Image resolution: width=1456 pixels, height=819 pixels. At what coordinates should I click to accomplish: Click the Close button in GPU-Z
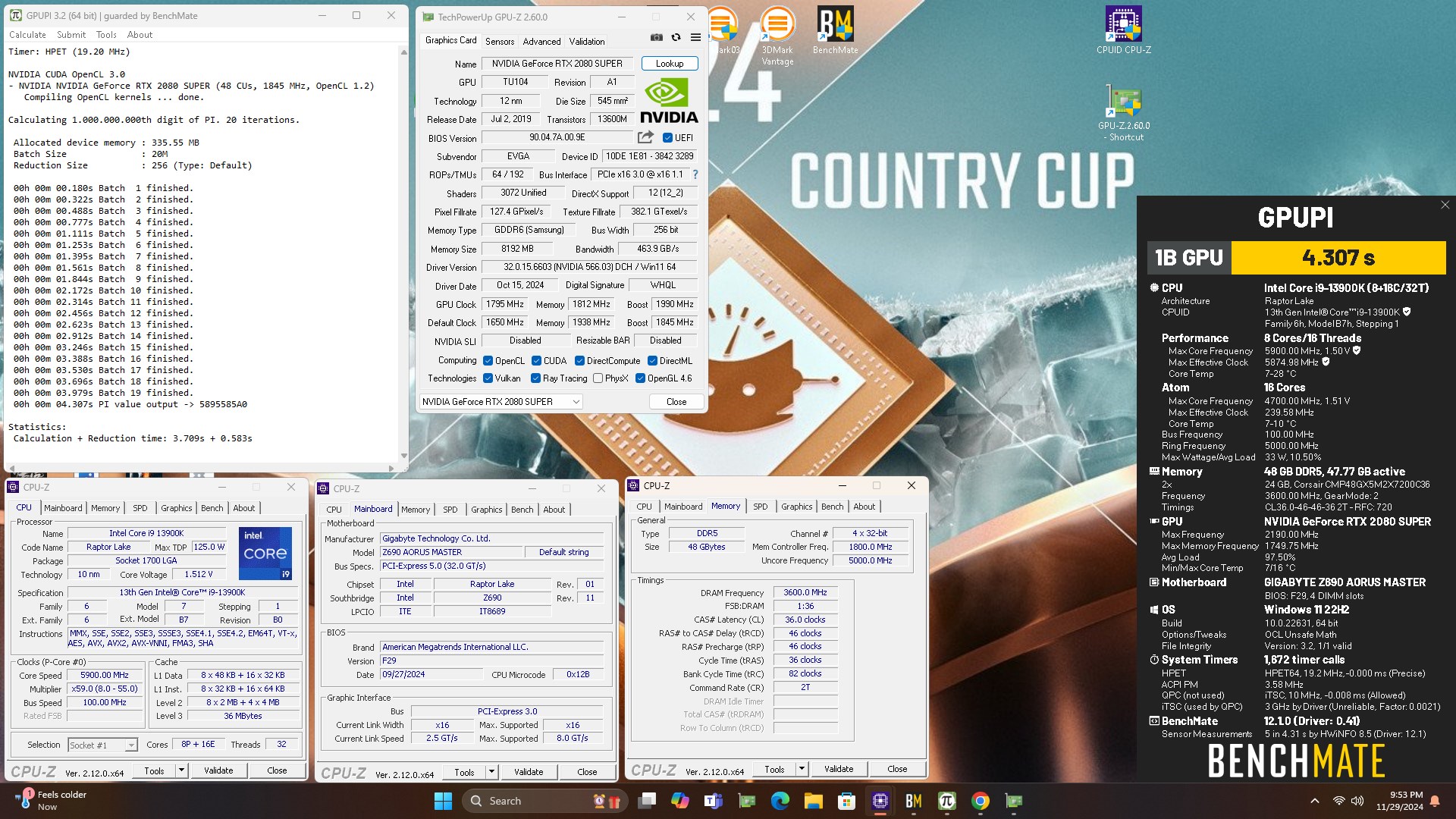click(676, 402)
